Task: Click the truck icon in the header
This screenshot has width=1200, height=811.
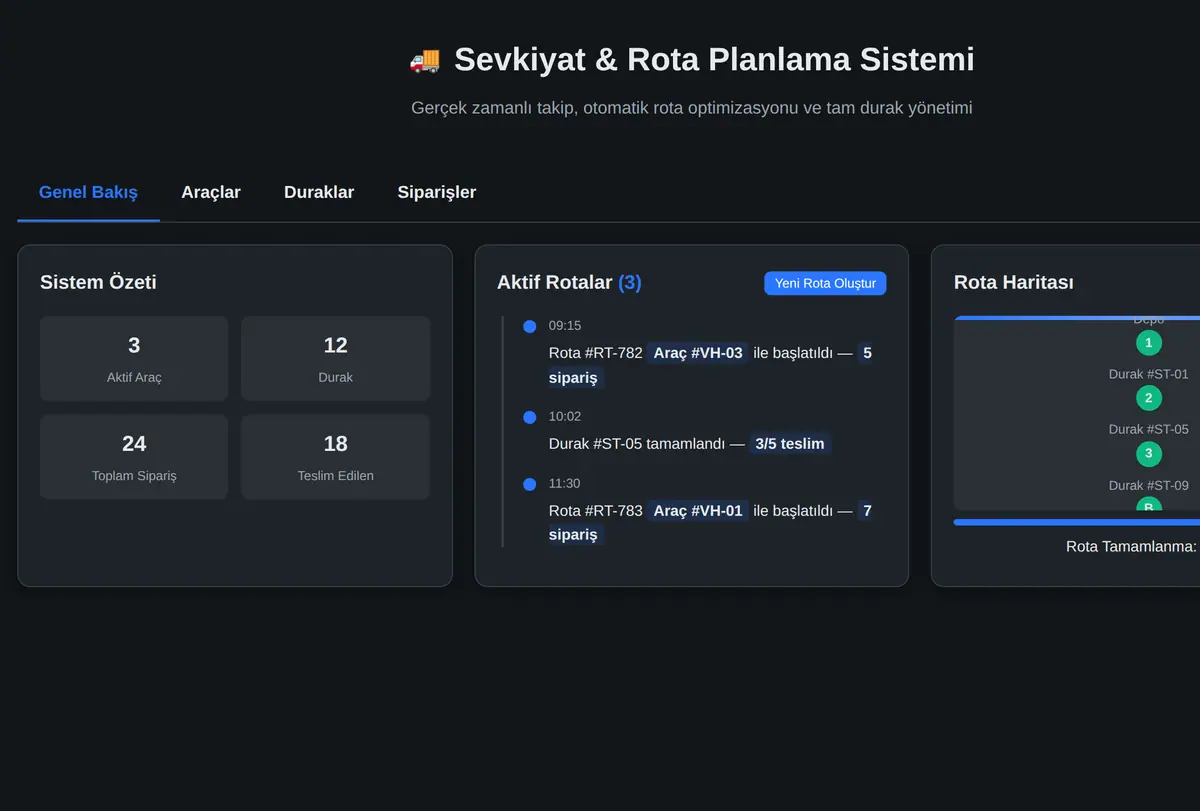Action: [425, 60]
